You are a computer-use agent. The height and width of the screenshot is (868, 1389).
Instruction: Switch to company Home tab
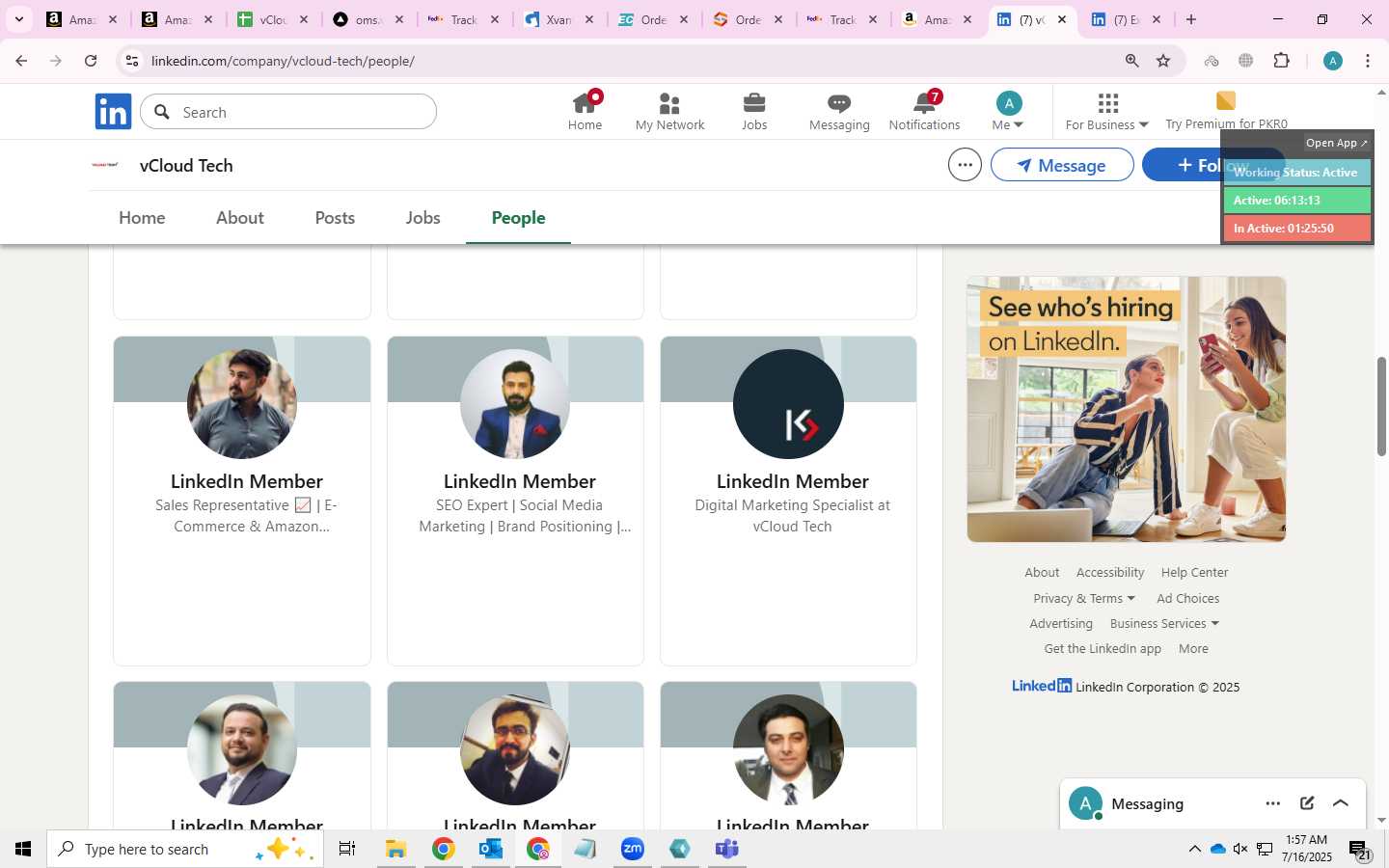142,217
